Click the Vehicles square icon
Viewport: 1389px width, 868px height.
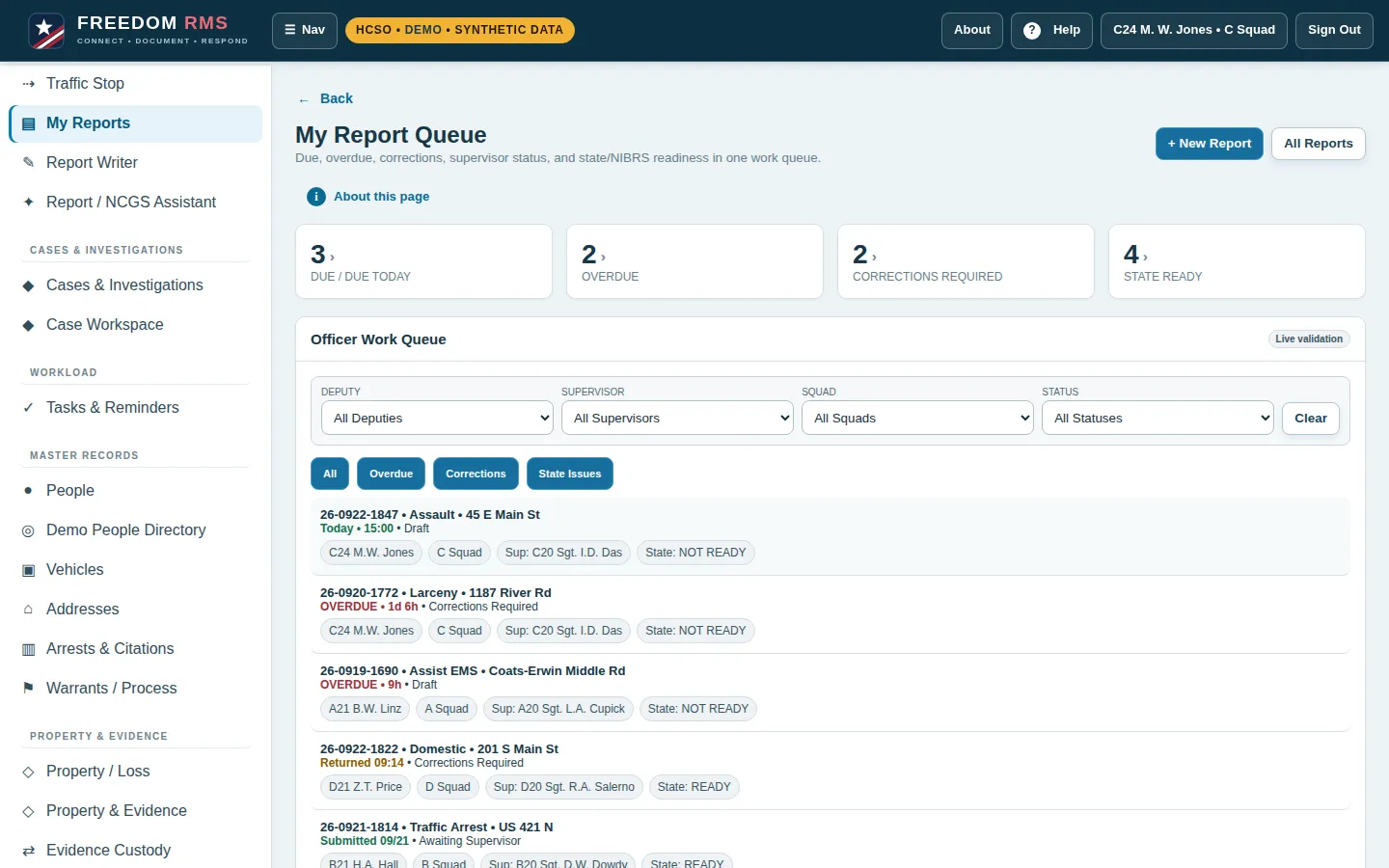28,570
